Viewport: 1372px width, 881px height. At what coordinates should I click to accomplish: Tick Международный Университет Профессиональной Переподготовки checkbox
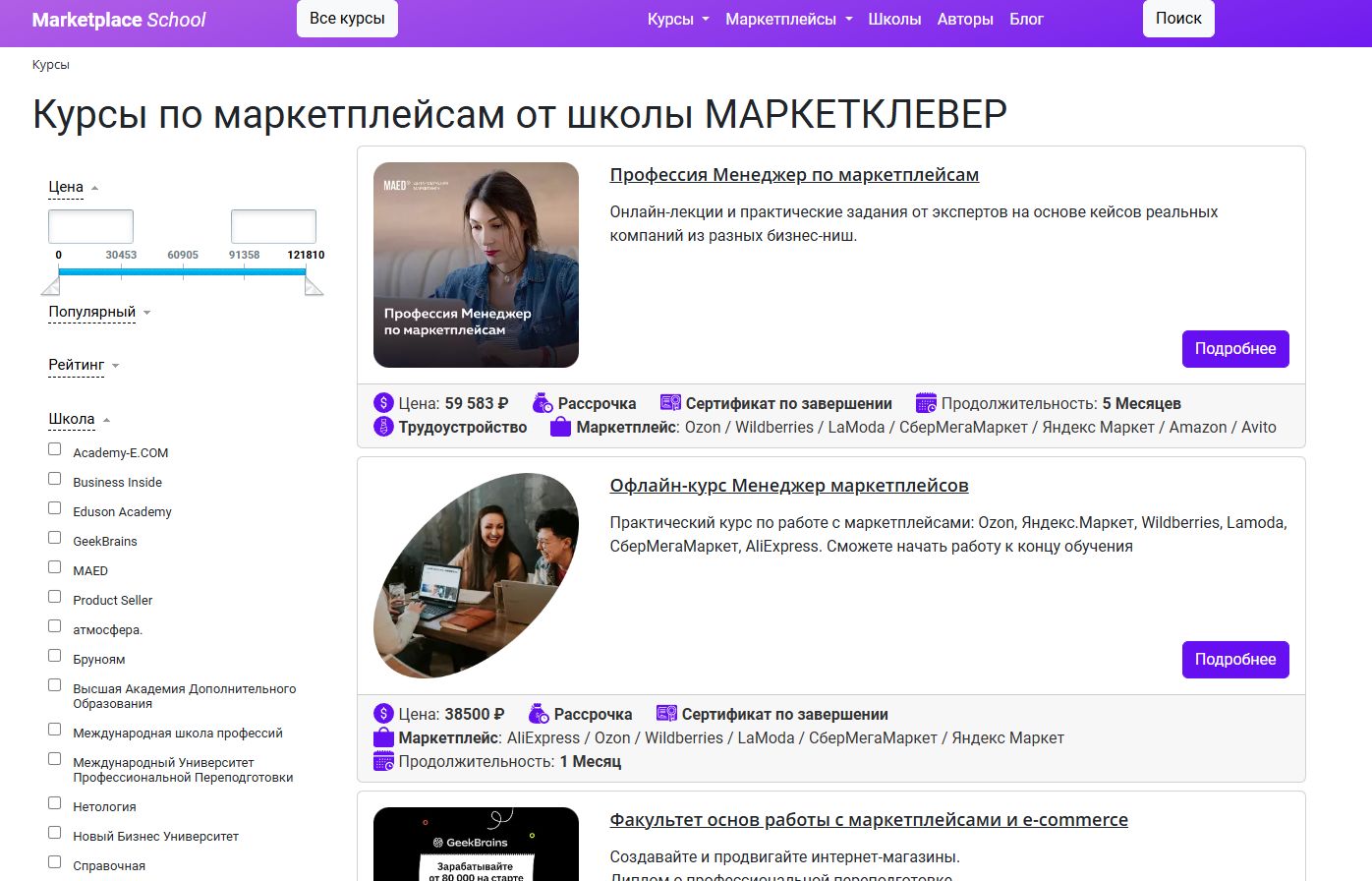tap(55, 759)
